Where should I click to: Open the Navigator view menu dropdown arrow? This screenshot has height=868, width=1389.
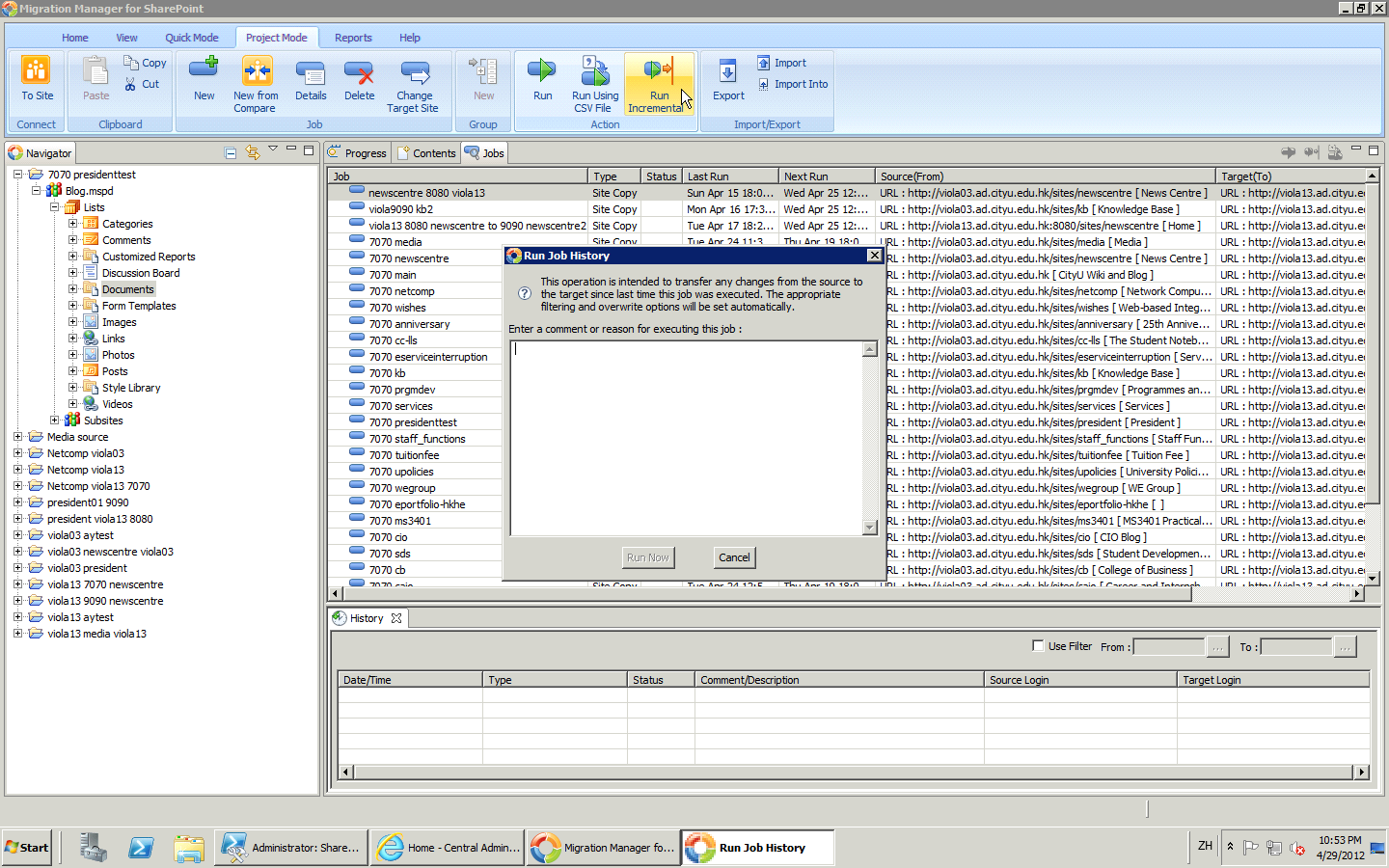tap(273, 149)
